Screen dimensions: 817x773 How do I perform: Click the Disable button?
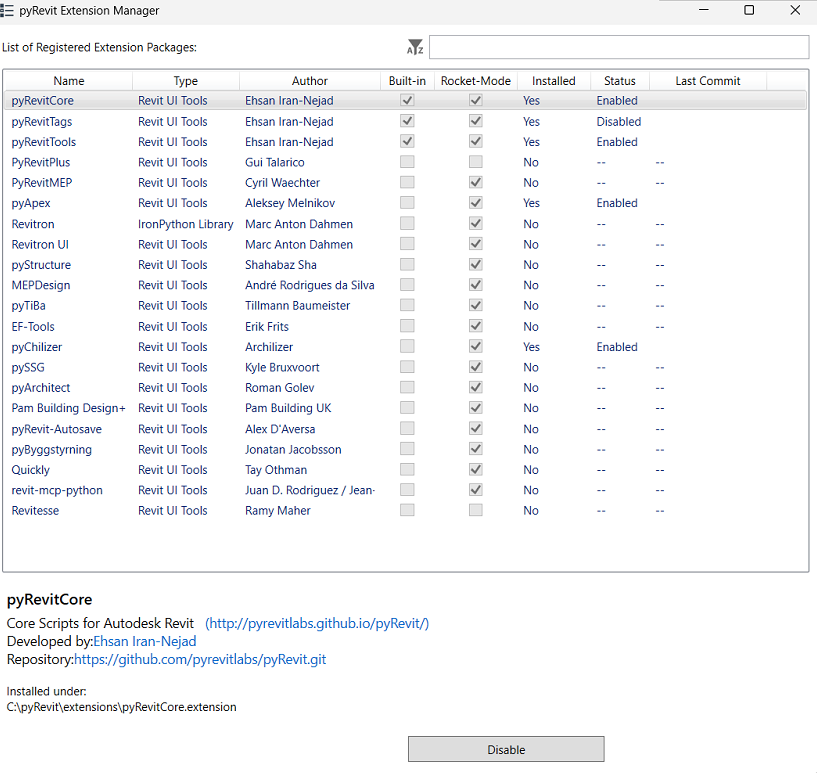click(505, 749)
